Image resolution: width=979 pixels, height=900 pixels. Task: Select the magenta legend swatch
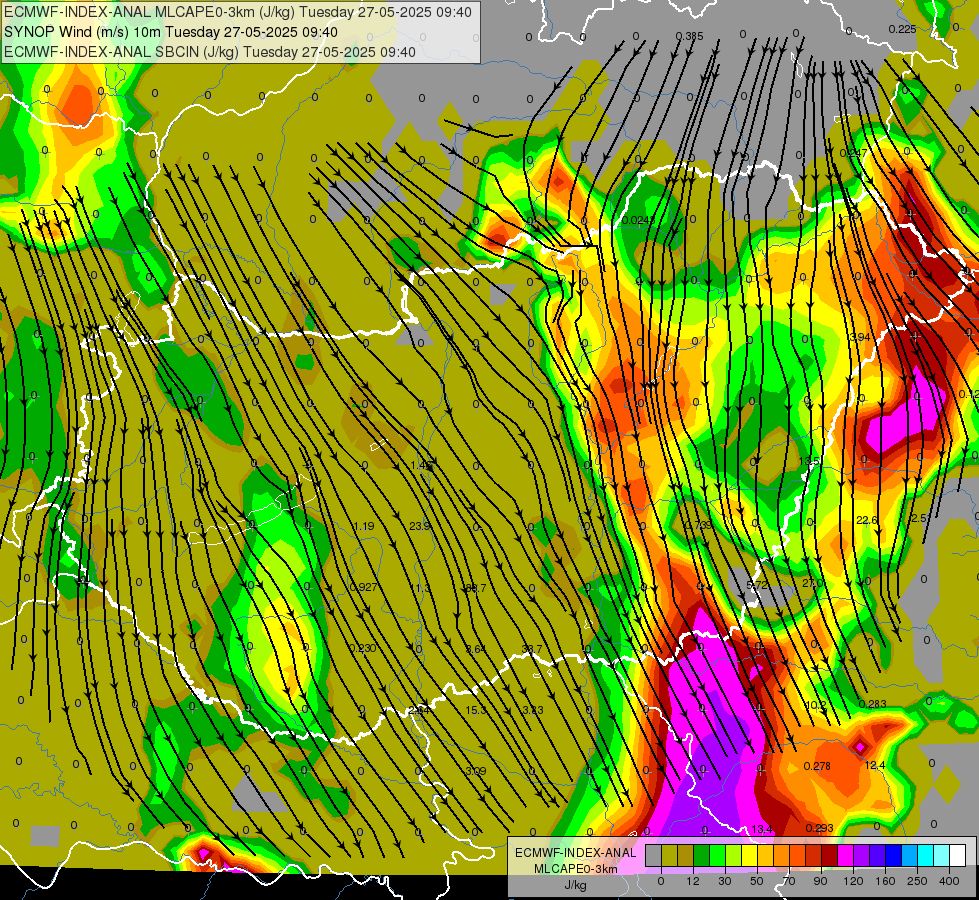pyautogui.click(x=846, y=855)
